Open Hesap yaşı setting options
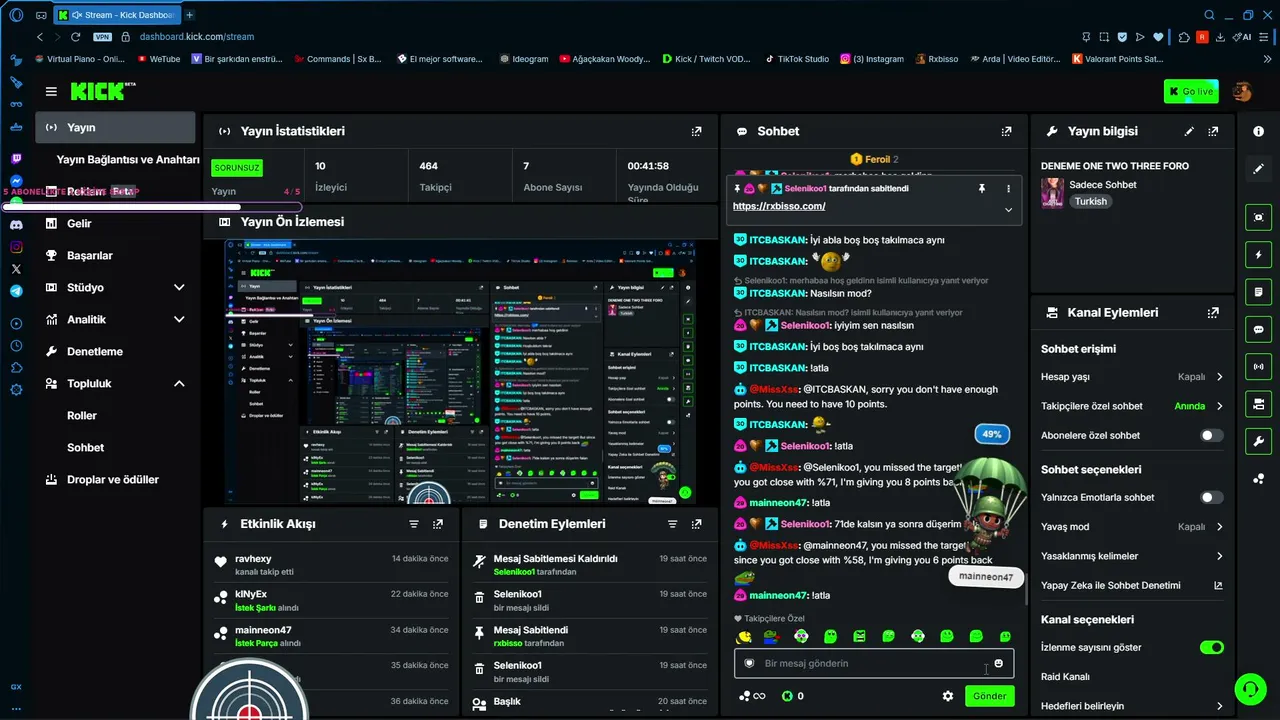 pos(1132,377)
